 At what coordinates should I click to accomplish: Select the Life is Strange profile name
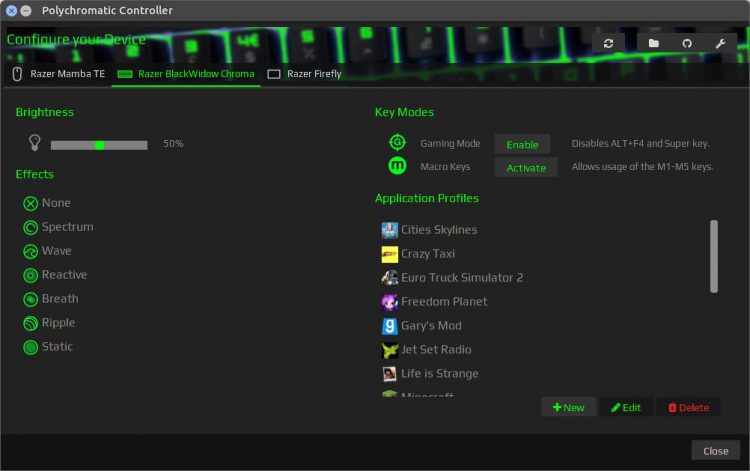(x=440, y=374)
